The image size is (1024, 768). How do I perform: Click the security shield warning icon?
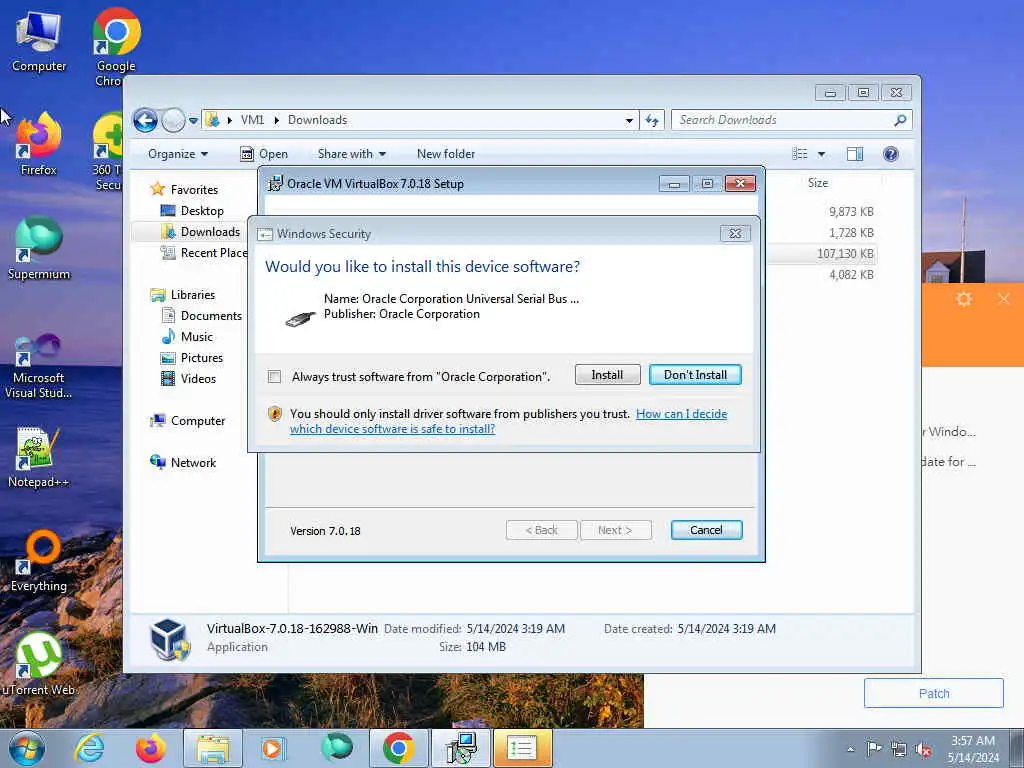(275, 413)
